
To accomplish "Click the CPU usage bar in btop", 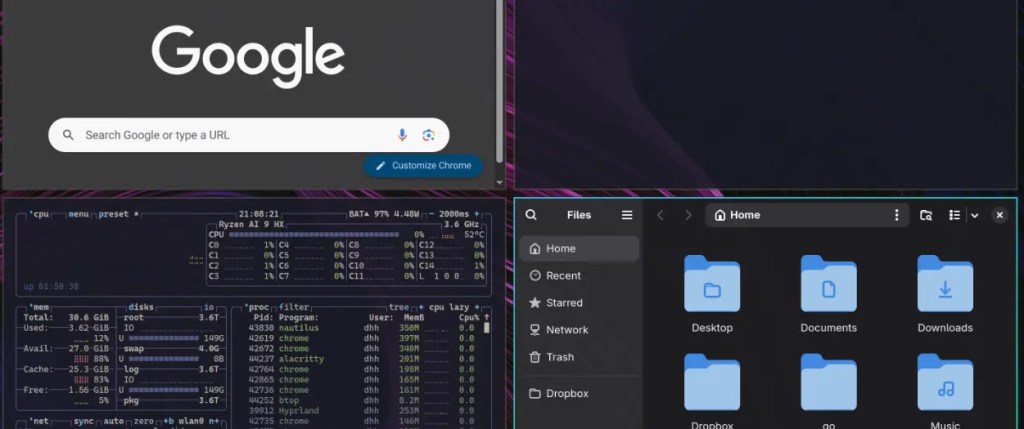I will (x=313, y=234).
